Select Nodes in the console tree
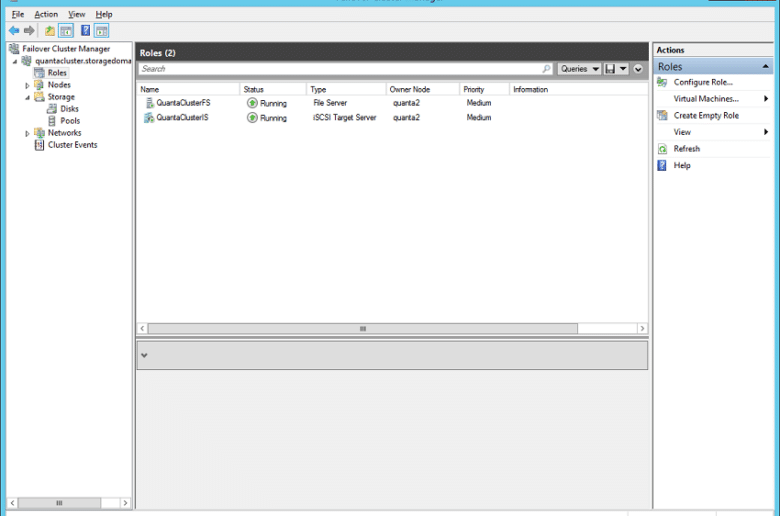This screenshot has width=780, height=516. 59,85
